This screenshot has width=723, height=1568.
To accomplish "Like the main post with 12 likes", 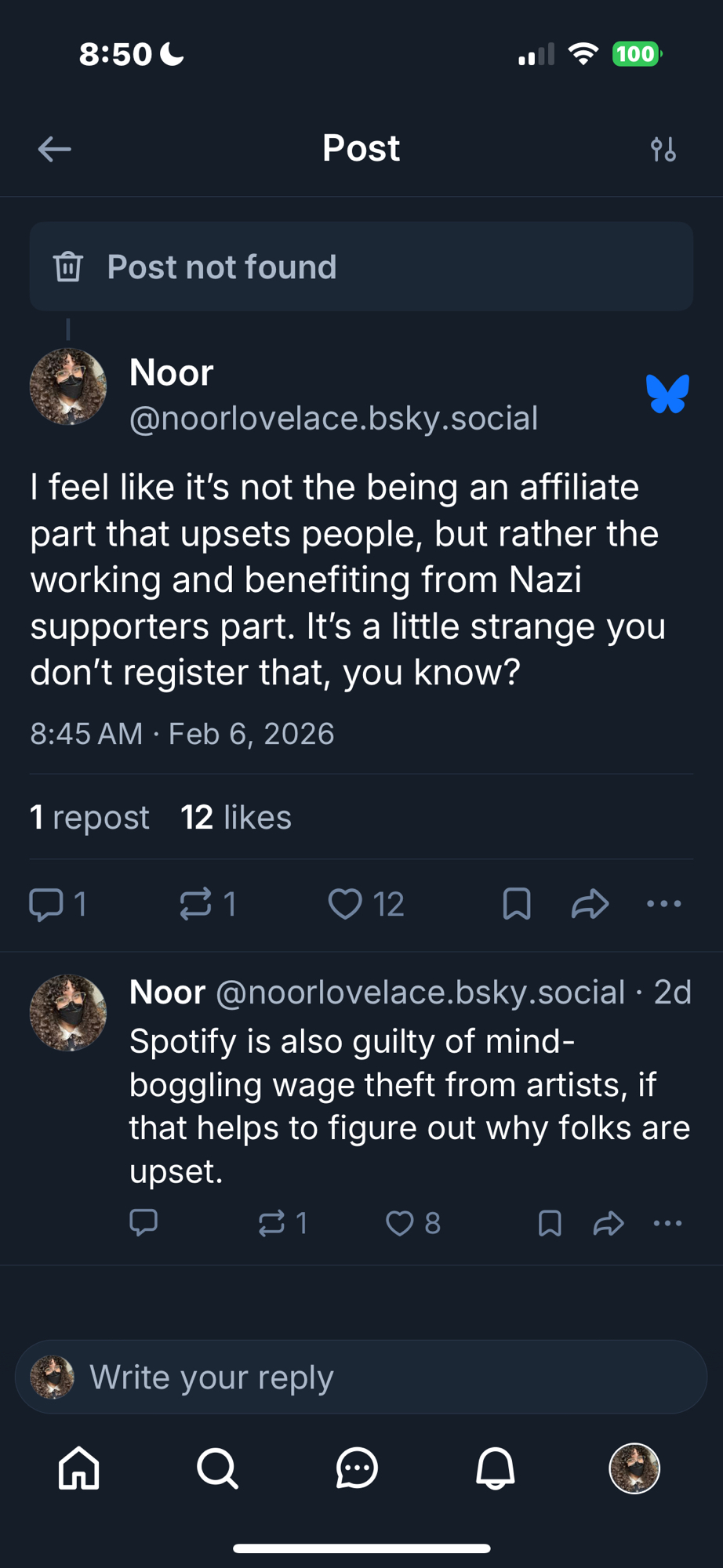I will (x=345, y=904).
